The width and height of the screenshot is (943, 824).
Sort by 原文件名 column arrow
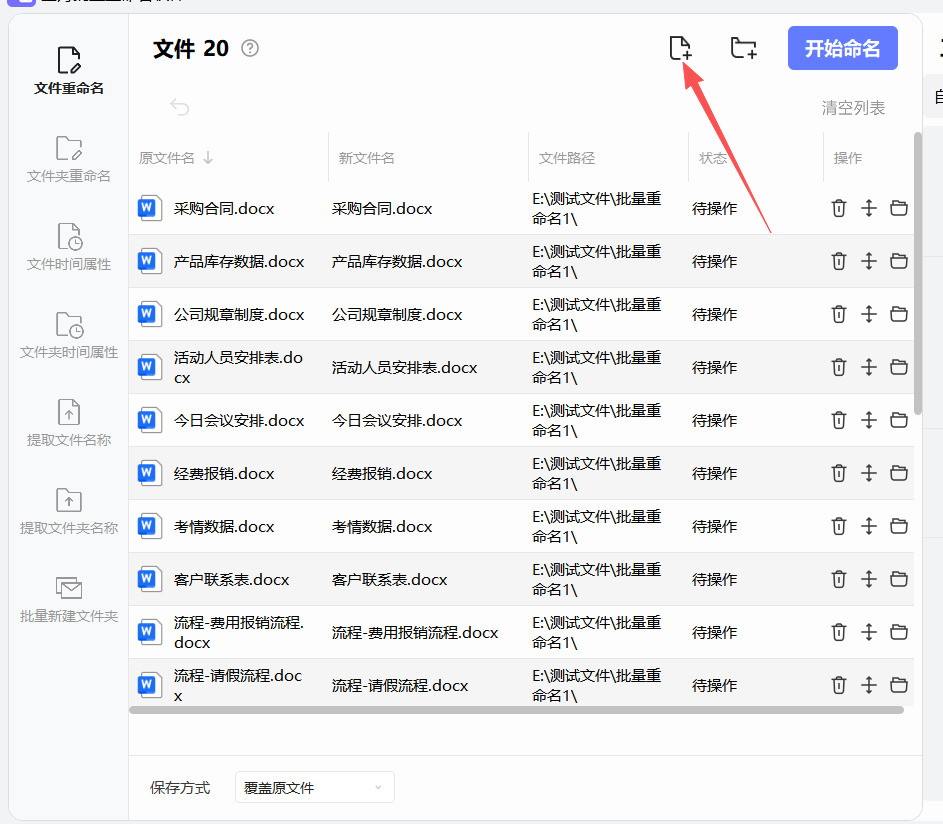[208, 158]
